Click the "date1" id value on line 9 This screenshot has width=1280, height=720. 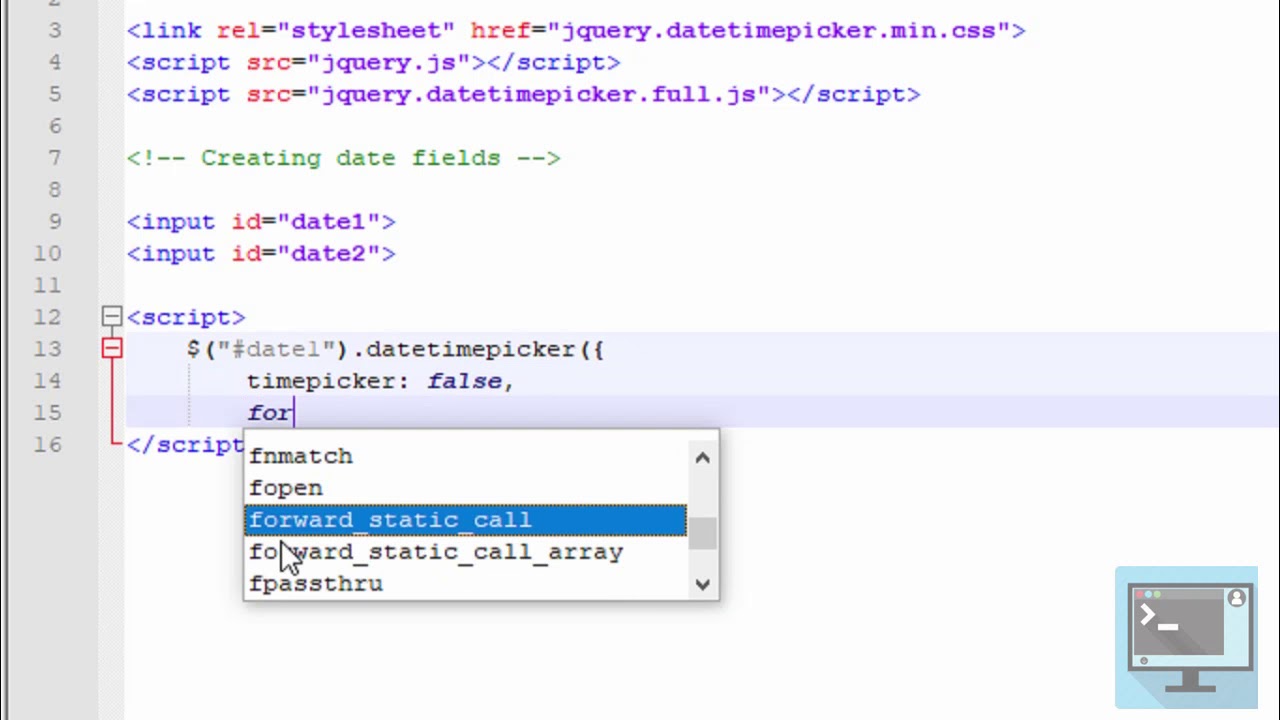click(x=329, y=222)
